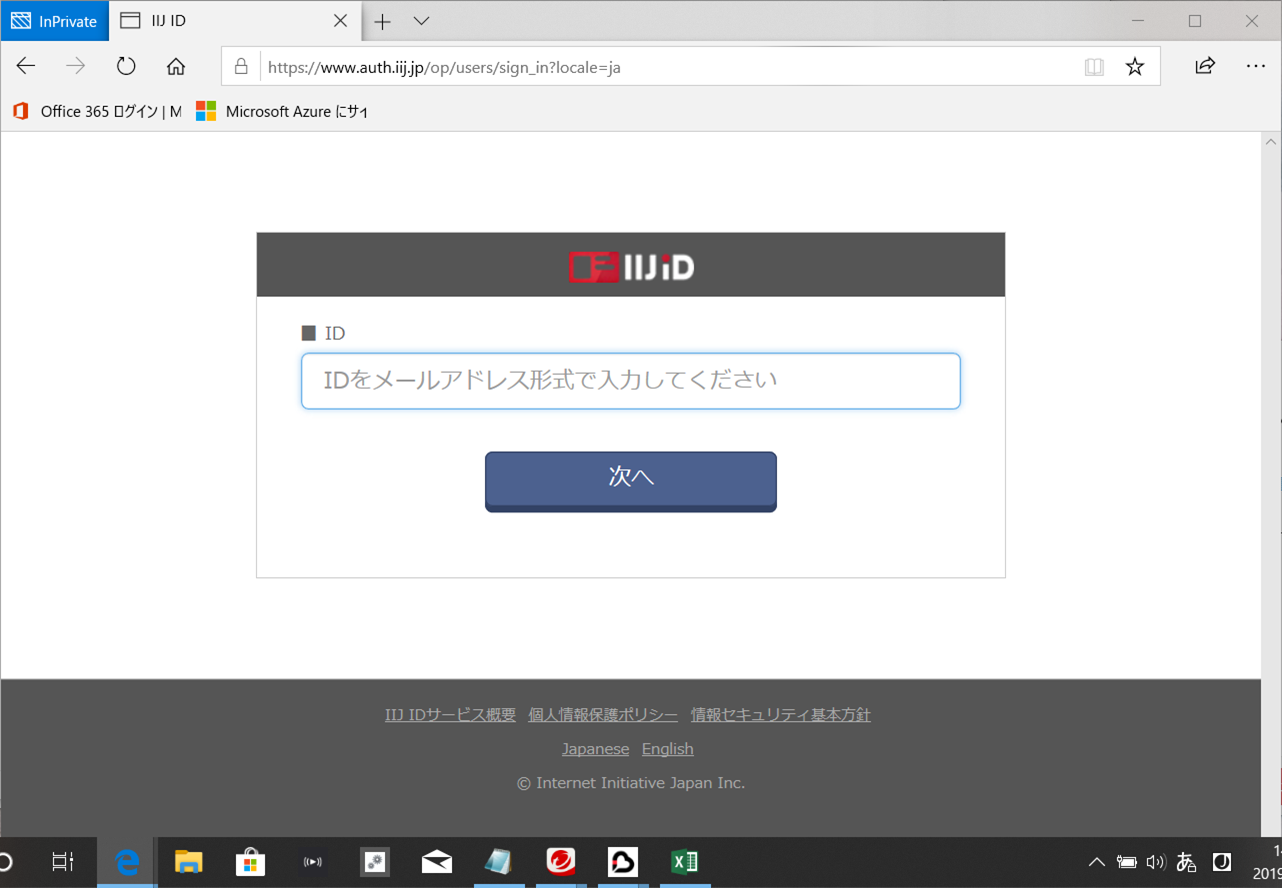Screen dimensions: 1282x888
Task: Select the IIJ ID browser tab
Action: (234, 21)
